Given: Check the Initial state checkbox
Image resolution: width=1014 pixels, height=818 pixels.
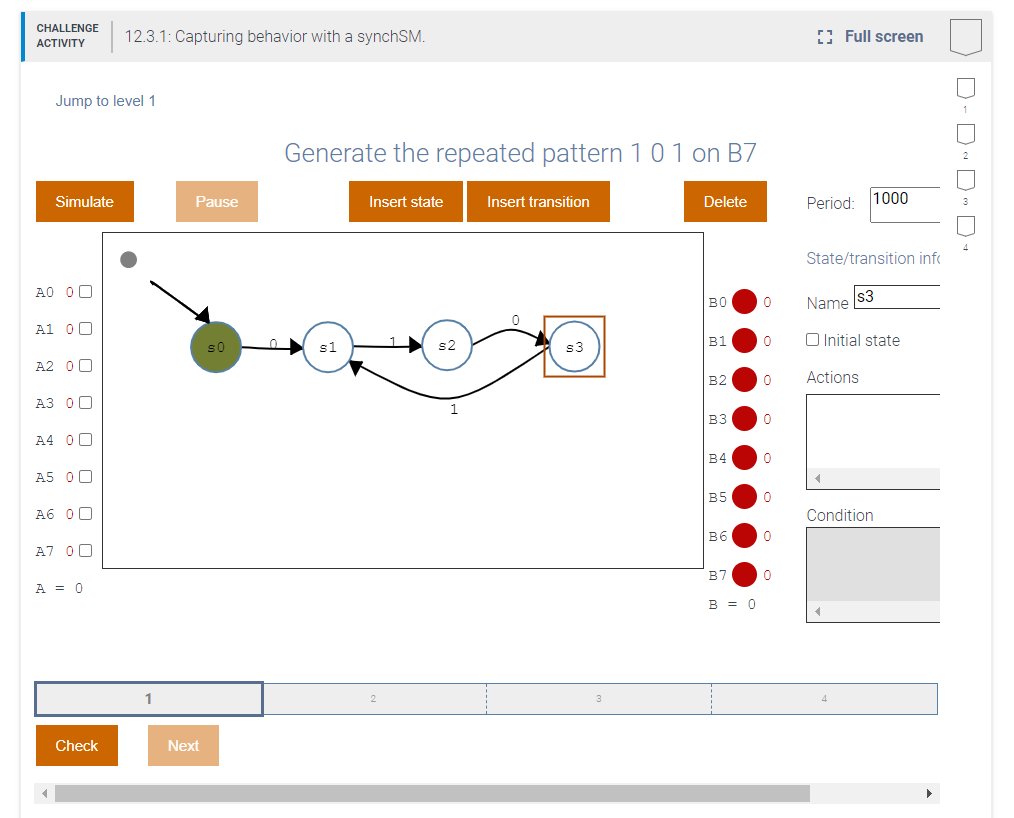Looking at the screenshot, I should pyautogui.click(x=813, y=339).
